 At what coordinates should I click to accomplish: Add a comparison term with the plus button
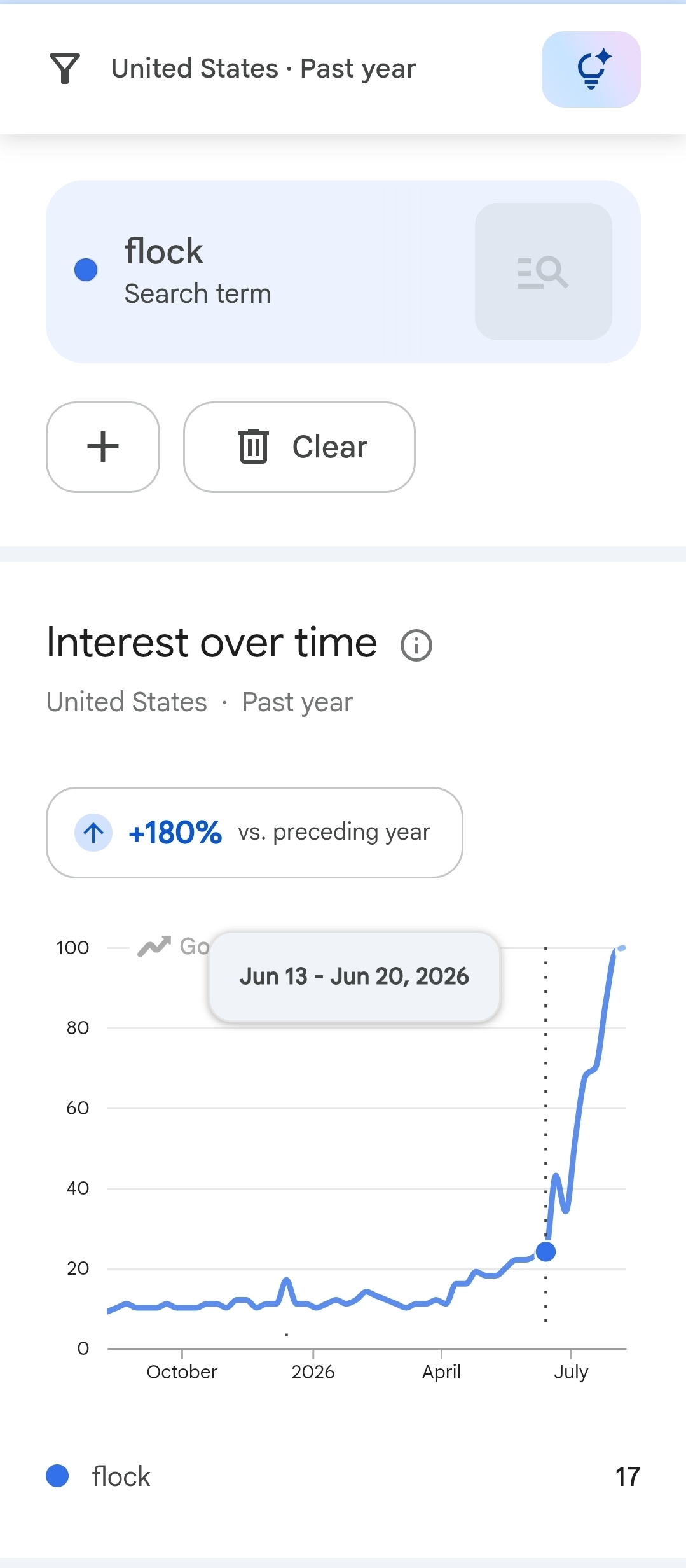coord(103,447)
